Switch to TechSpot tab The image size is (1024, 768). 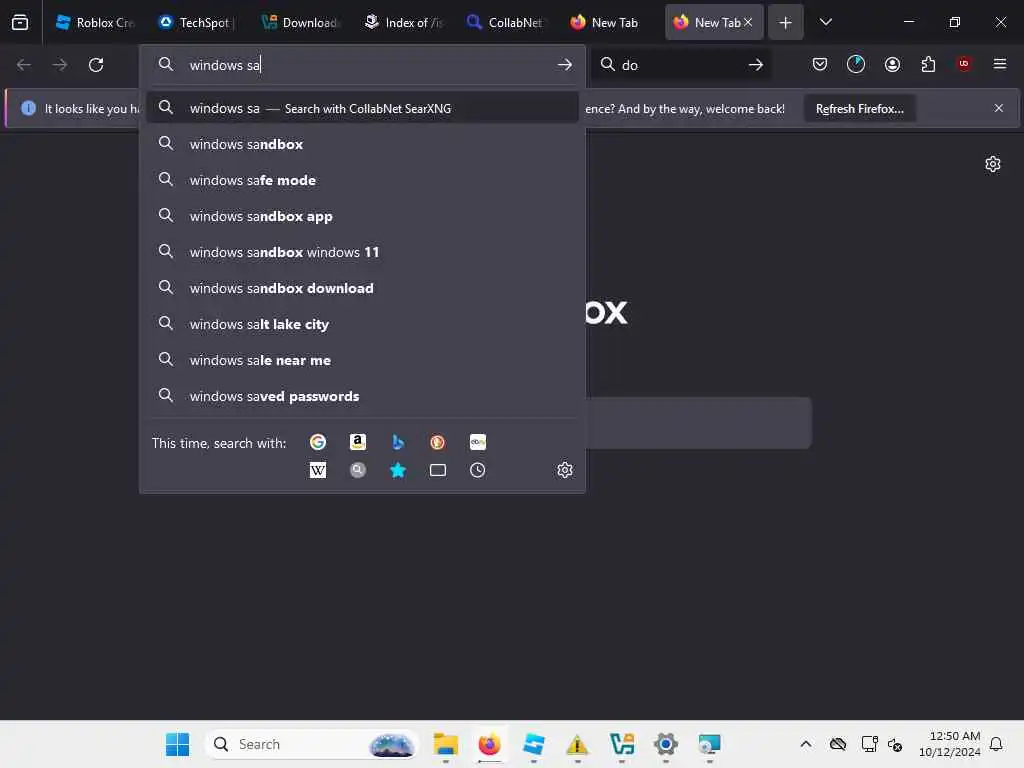[197, 22]
